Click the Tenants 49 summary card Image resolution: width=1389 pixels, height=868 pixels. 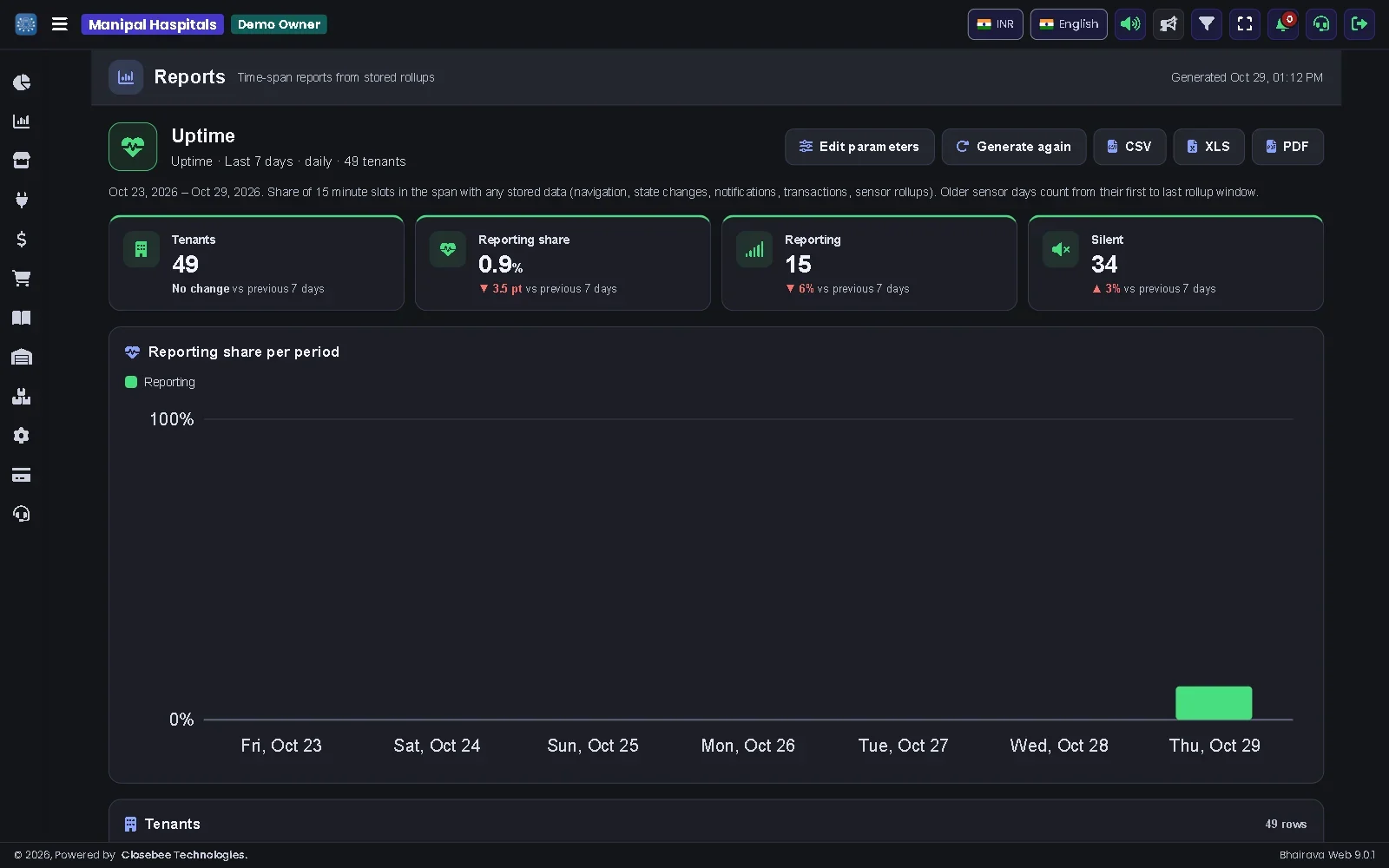point(256,263)
